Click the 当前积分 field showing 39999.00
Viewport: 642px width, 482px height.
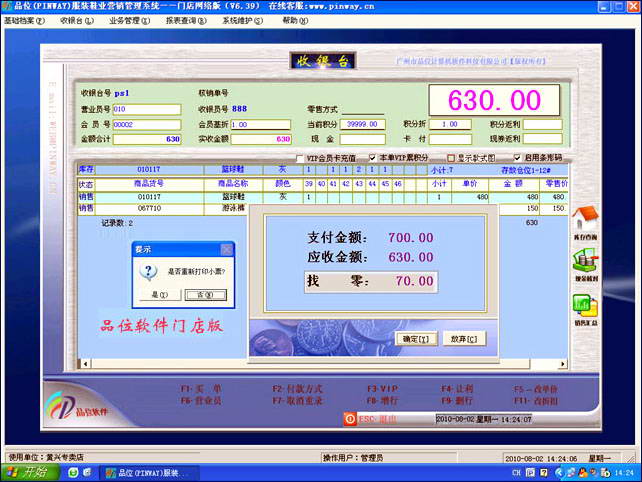(363, 124)
